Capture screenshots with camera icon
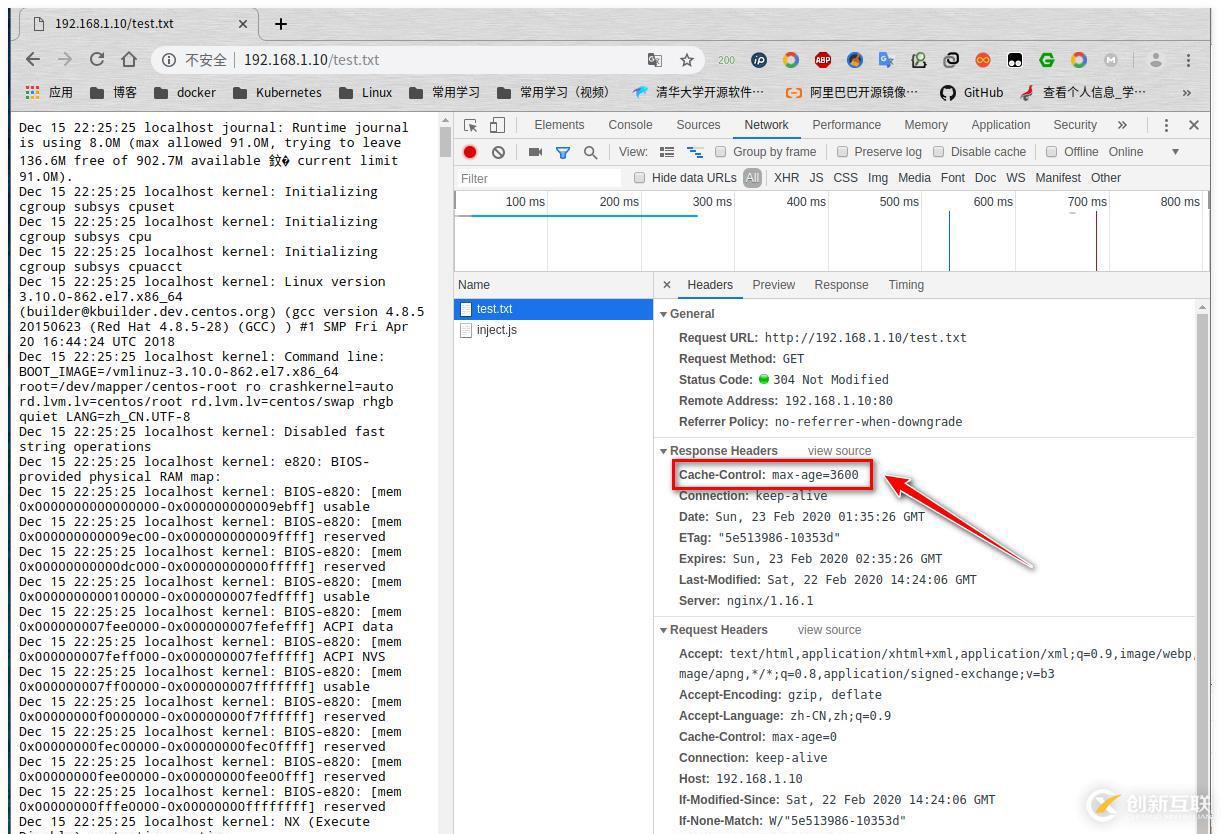Image resolution: width=1221 pixels, height=834 pixels. (535, 152)
